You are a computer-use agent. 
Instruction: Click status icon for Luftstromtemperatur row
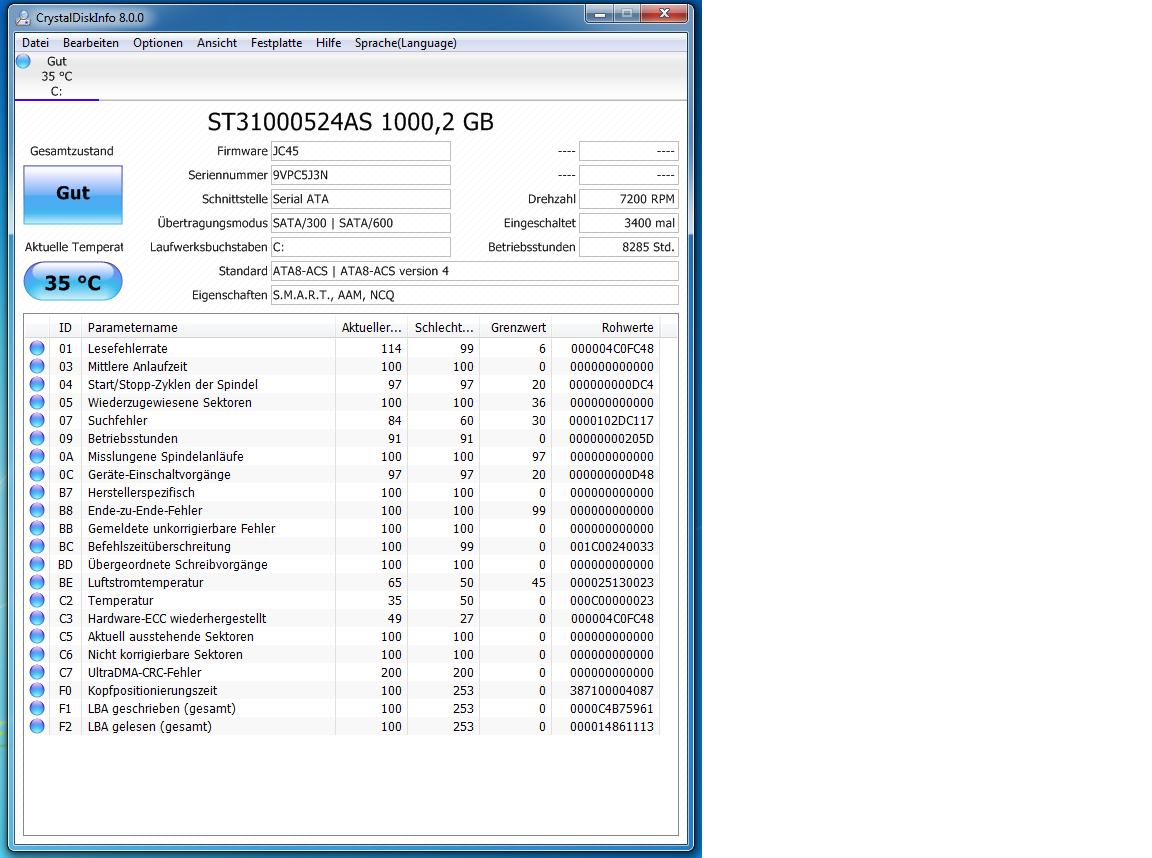(37, 582)
